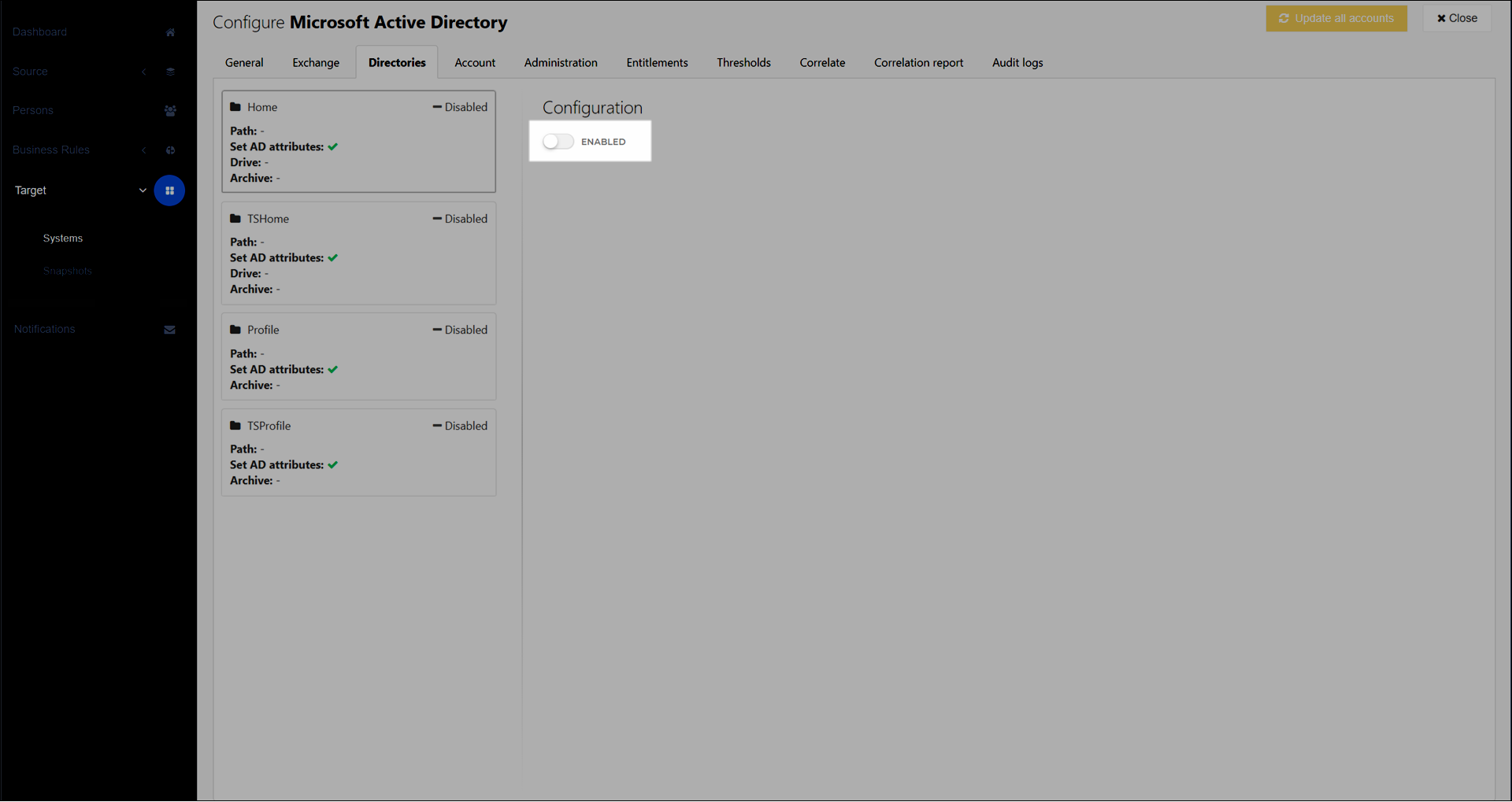This screenshot has height=802, width=1512.
Task: Expand the Business Rules chevron
Action: coord(144,150)
